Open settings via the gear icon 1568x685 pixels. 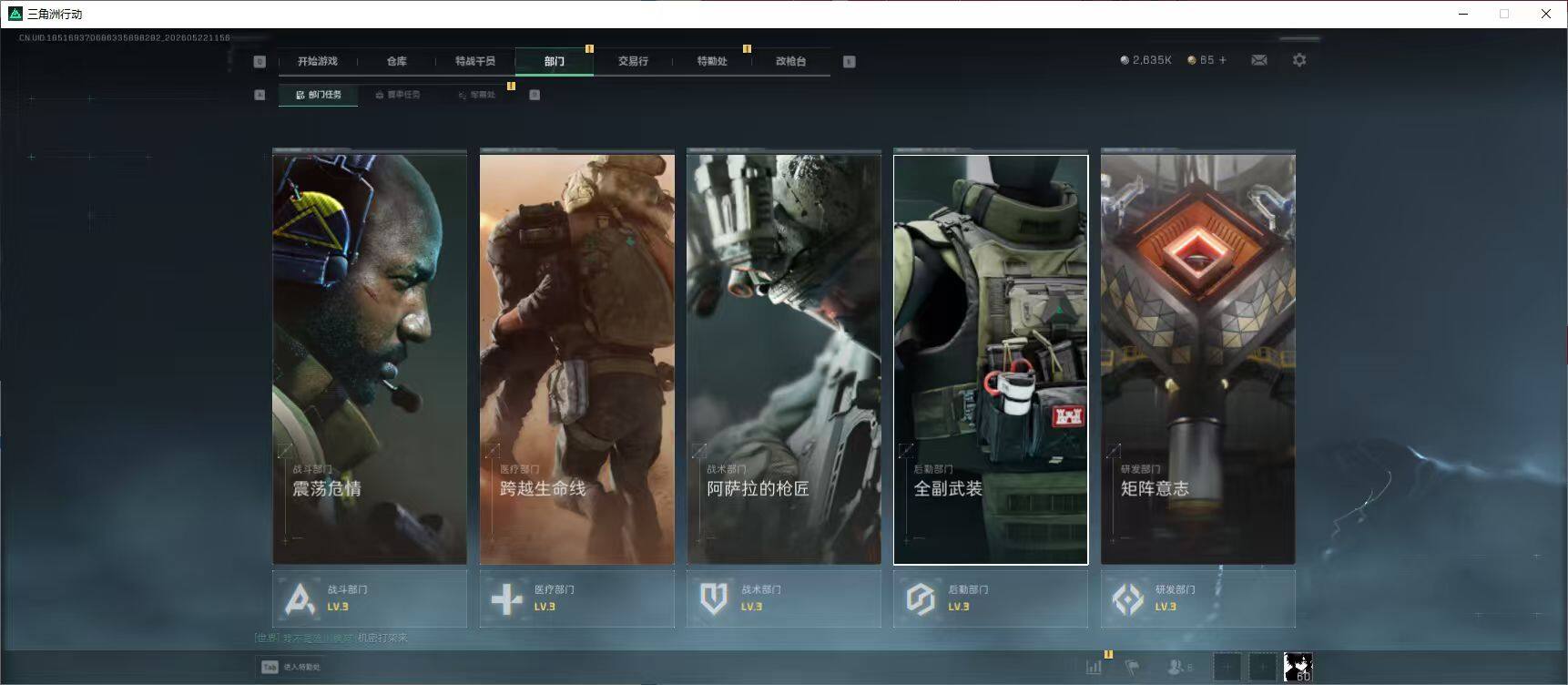click(x=1299, y=60)
